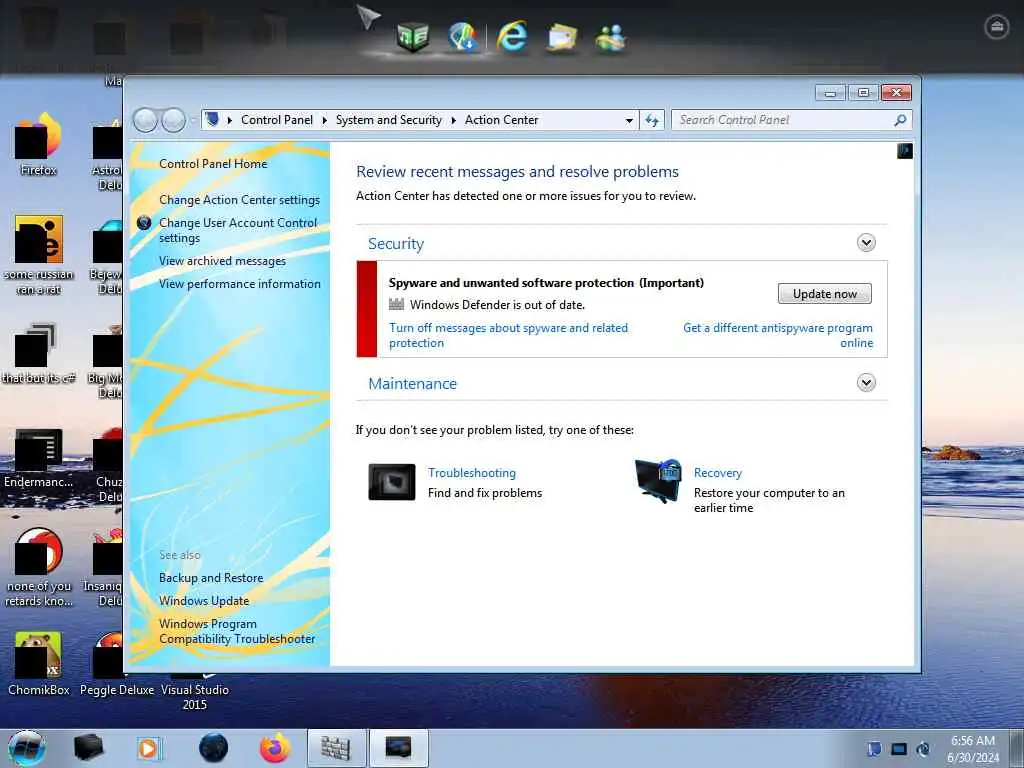The height and width of the screenshot is (768, 1024).
Task: Open Windows Program Compatibility Troubleshooter link
Action: click(x=237, y=632)
